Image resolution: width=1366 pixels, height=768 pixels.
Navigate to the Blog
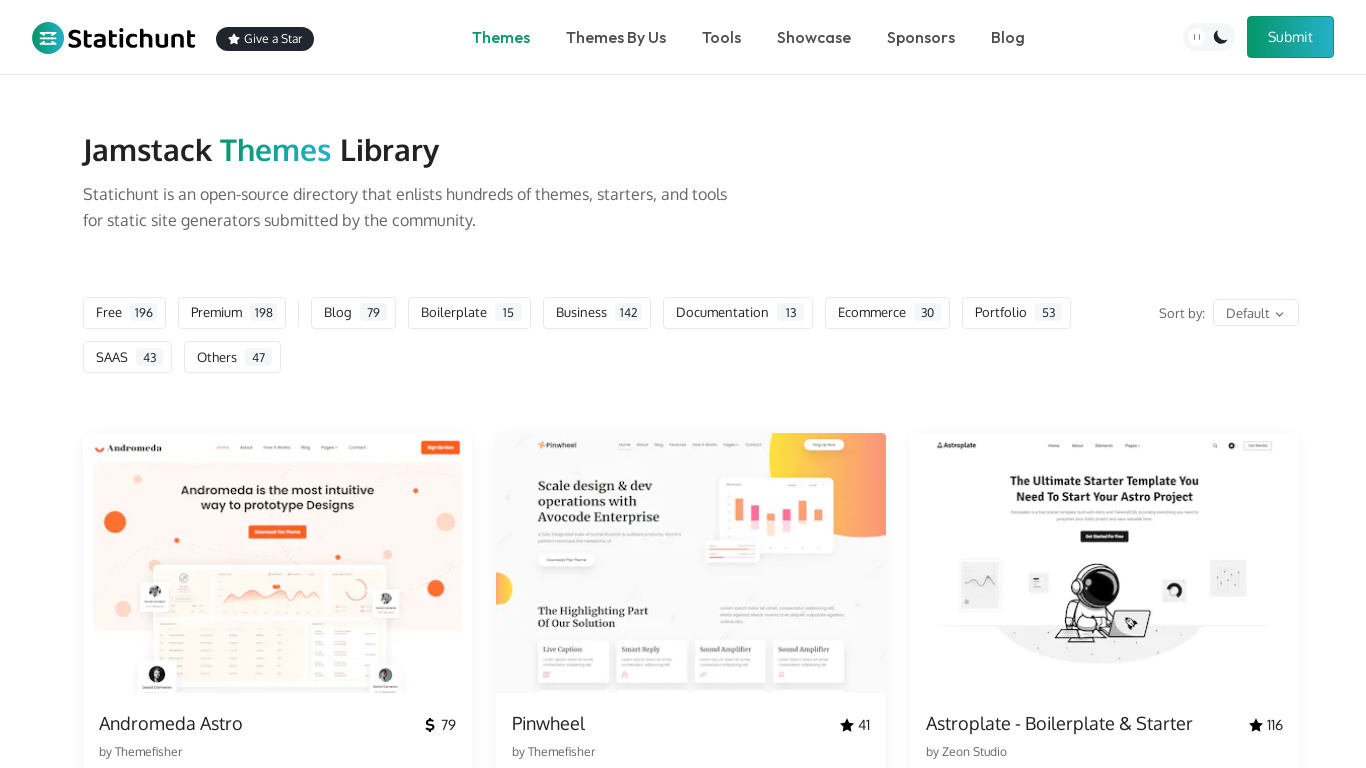(1008, 37)
